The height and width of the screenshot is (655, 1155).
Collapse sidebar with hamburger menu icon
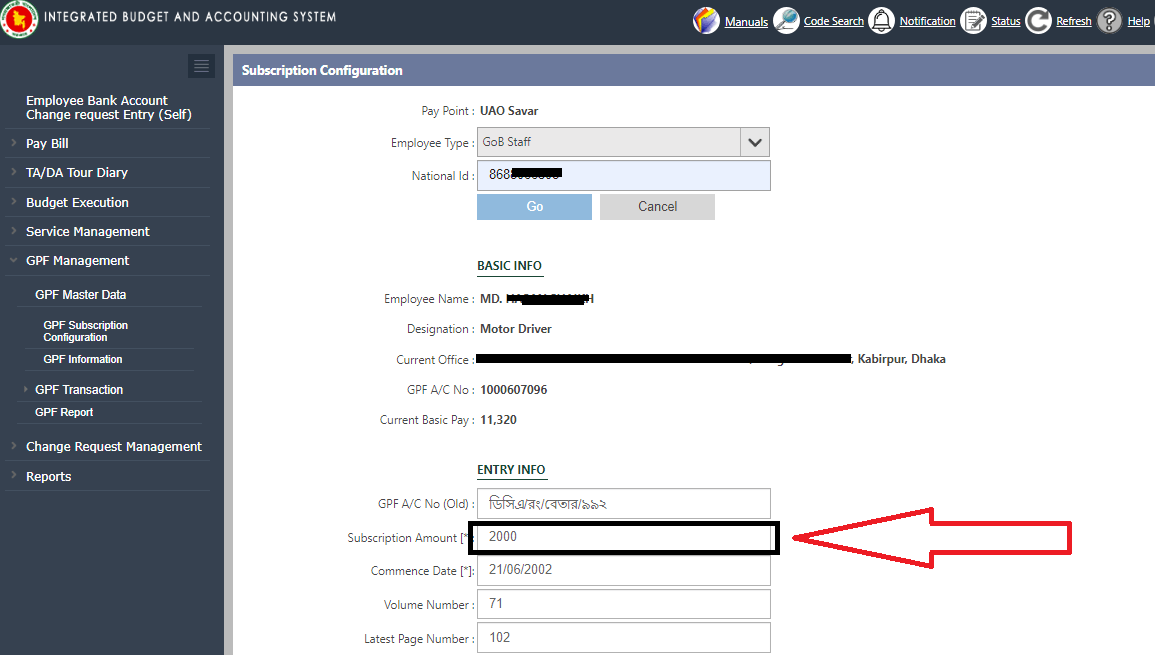(202, 66)
